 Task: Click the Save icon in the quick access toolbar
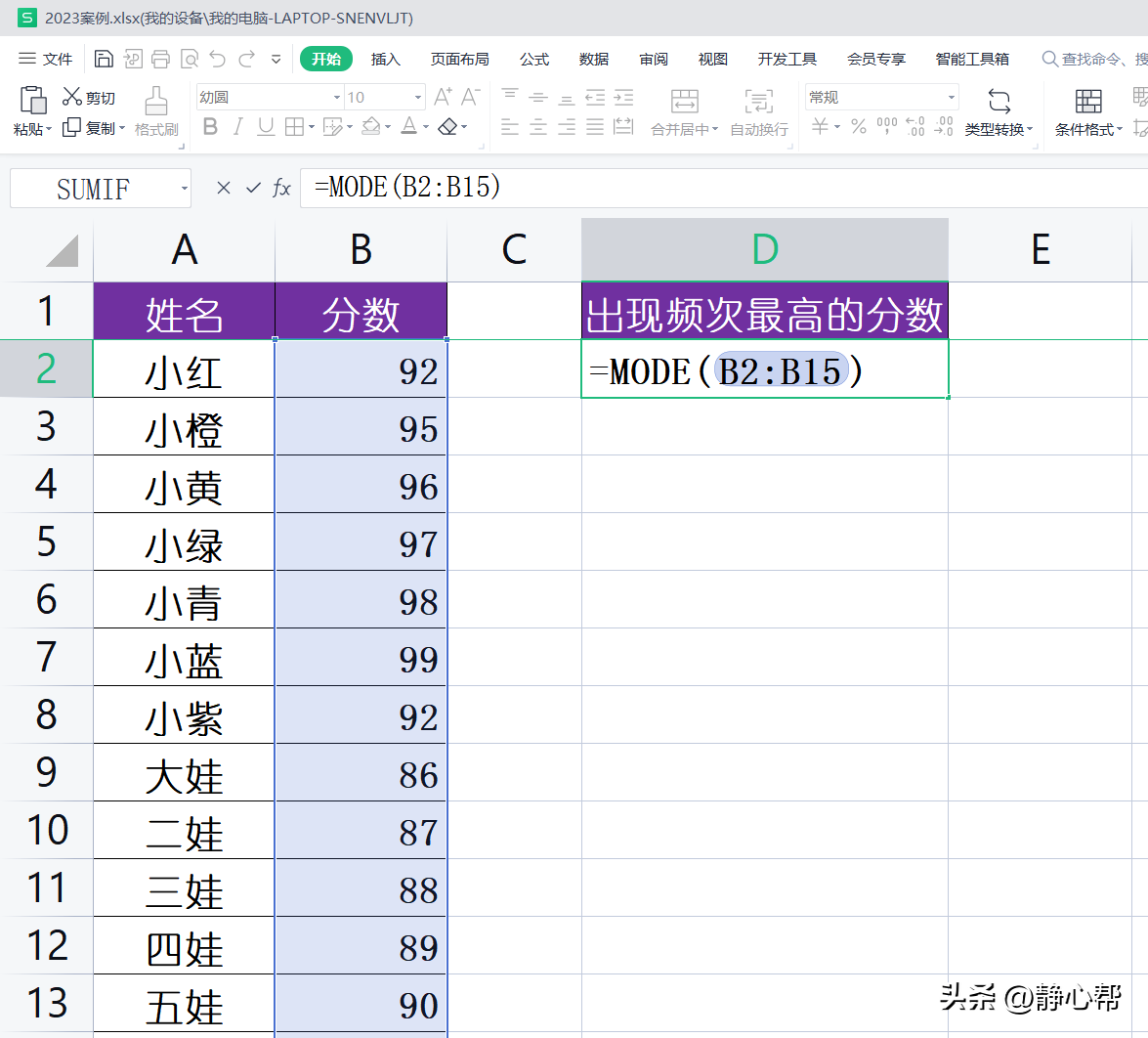click(x=104, y=59)
